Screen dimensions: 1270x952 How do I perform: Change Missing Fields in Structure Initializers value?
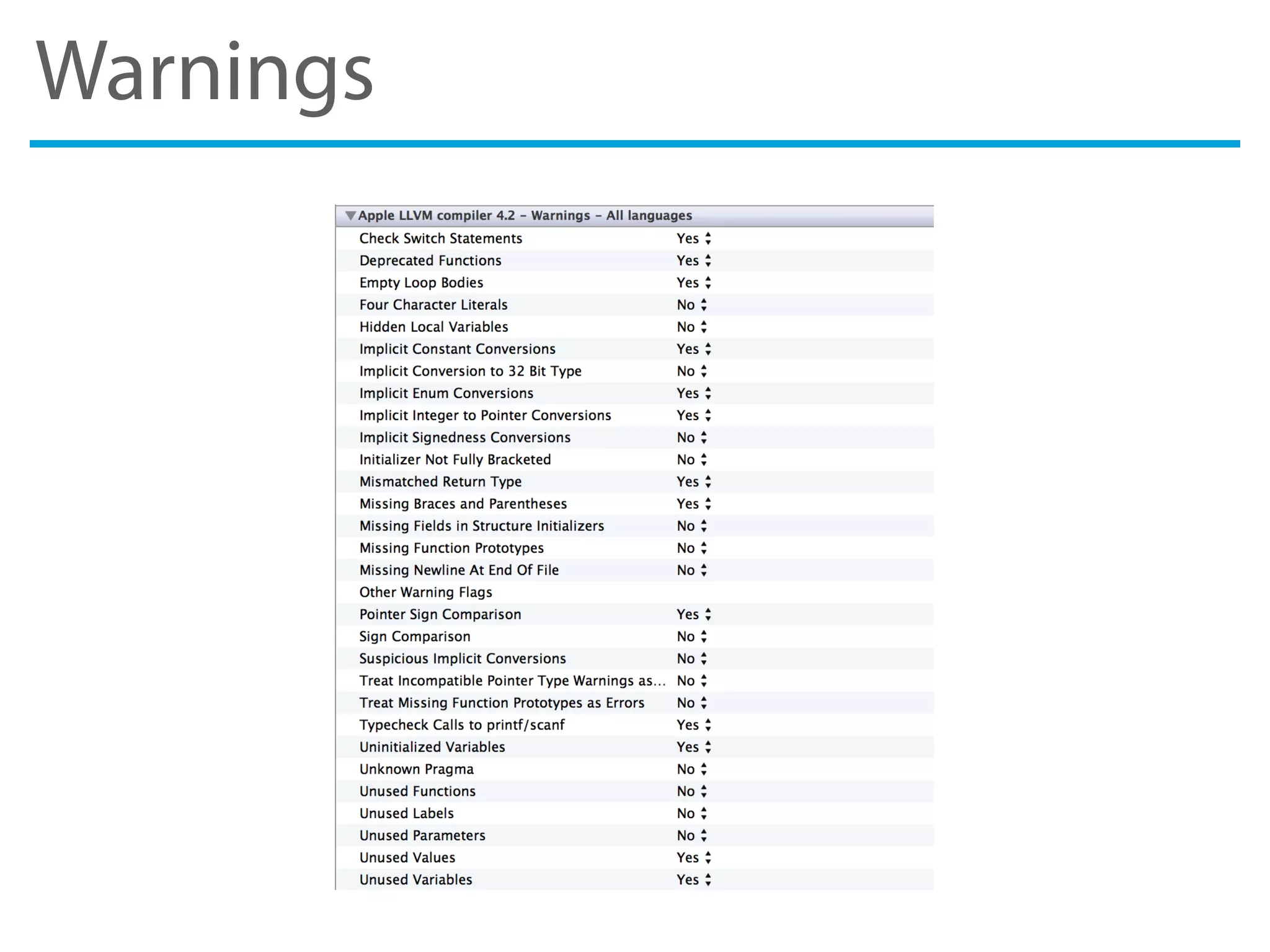(692, 526)
